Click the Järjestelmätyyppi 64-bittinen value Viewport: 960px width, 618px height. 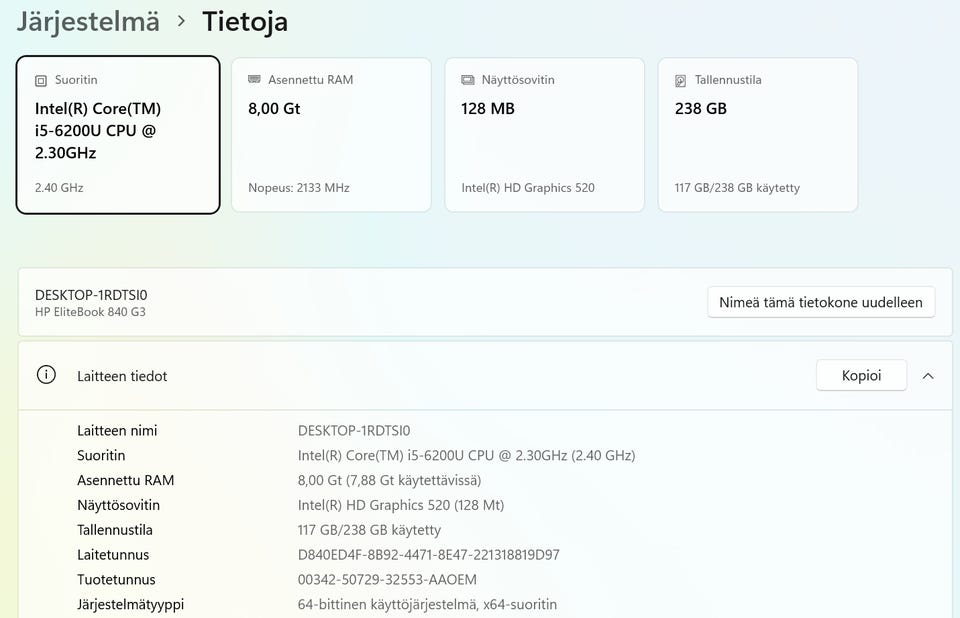pyautogui.click(x=427, y=605)
